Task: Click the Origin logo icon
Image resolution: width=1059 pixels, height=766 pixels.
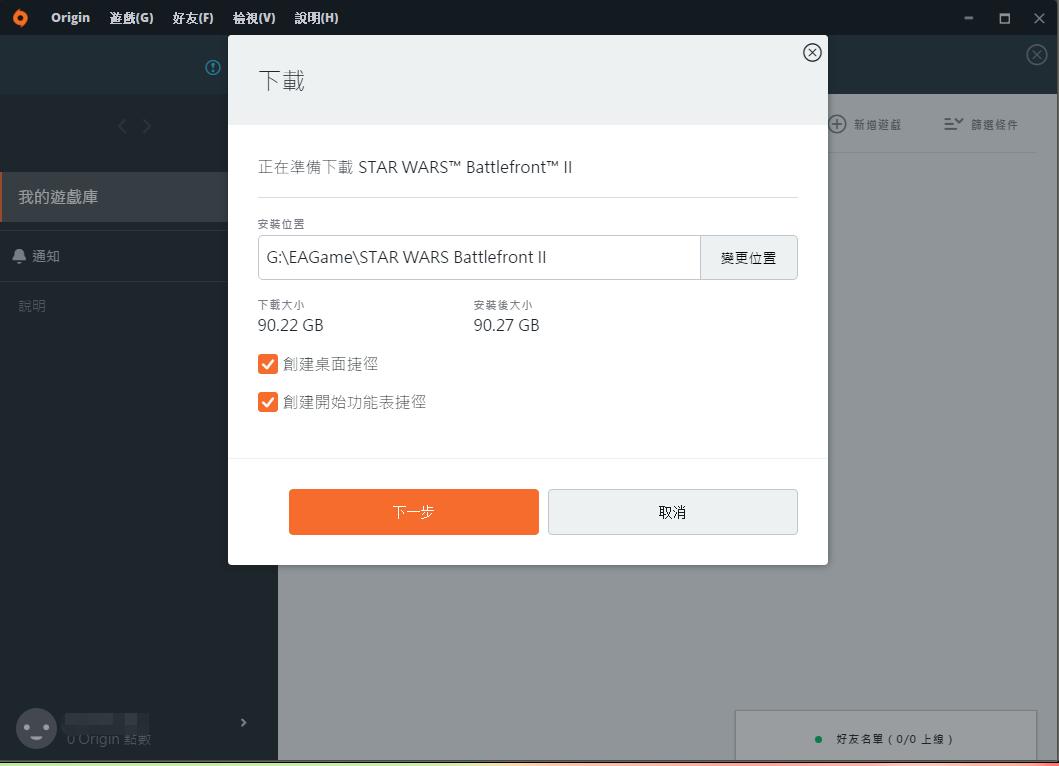Action: [x=20, y=17]
